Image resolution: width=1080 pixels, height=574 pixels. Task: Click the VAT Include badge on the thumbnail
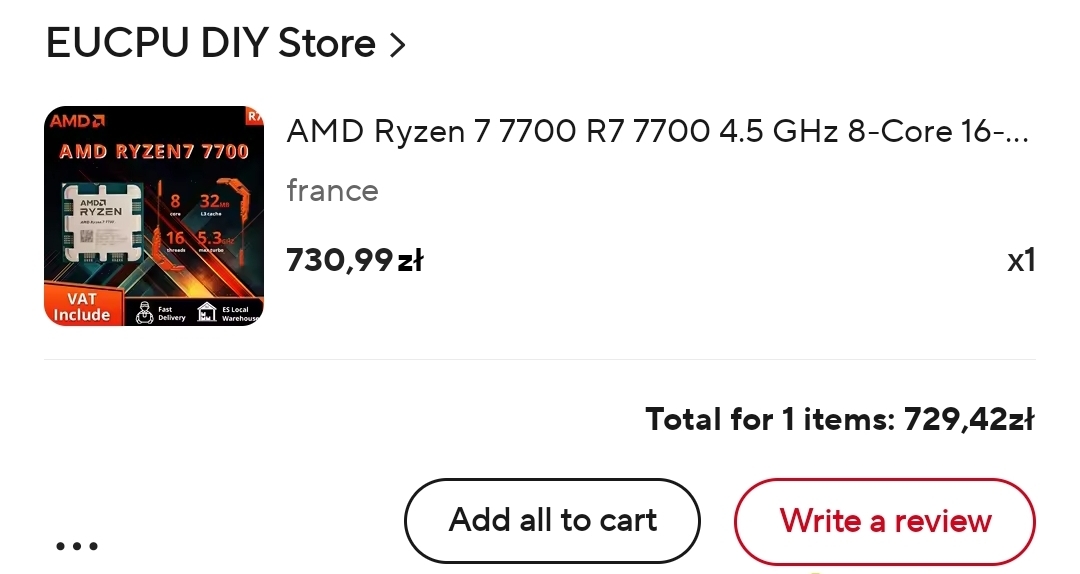pyautogui.click(x=82, y=307)
